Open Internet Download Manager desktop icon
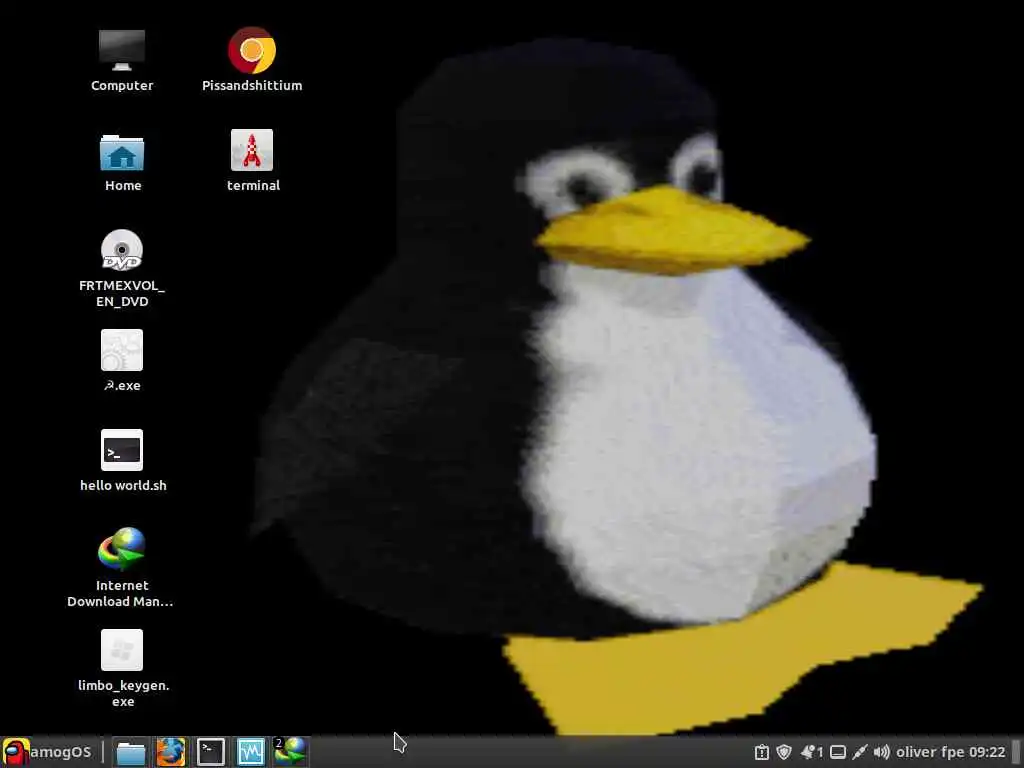Image resolution: width=1024 pixels, height=768 pixels. (122, 549)
